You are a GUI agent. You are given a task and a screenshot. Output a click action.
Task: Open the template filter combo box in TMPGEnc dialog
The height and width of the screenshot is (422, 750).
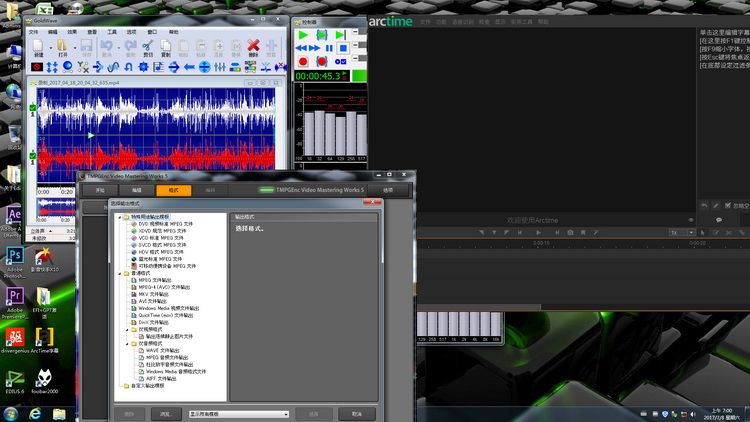[x=239, y=414]
